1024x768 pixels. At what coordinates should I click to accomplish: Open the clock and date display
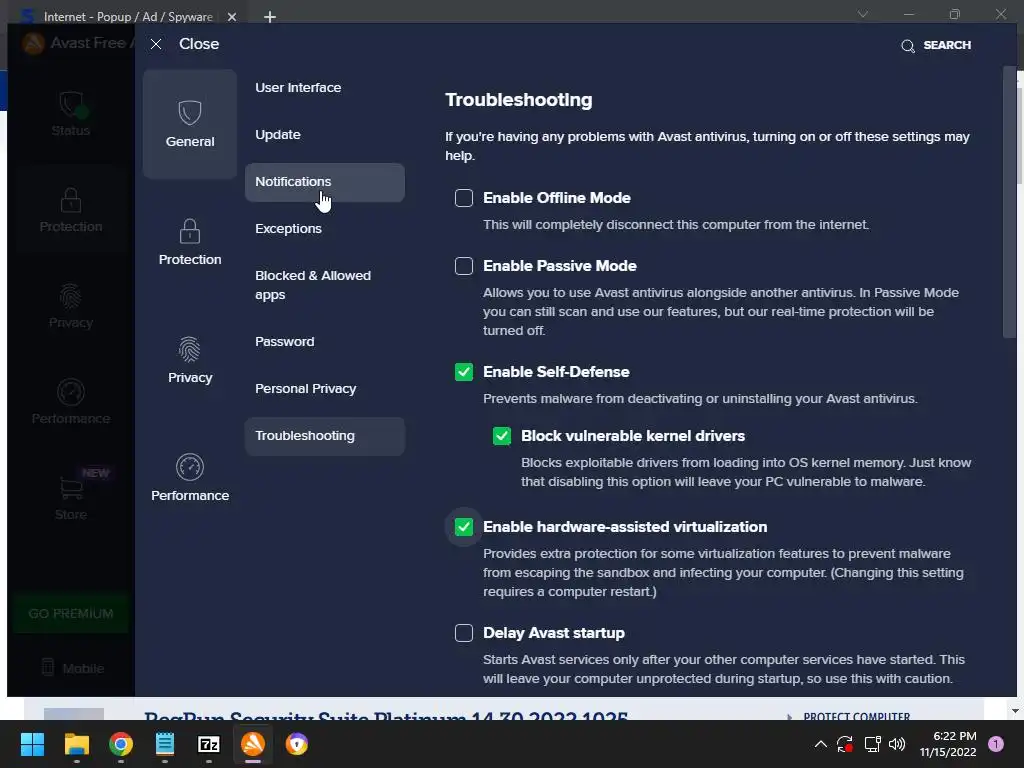(948, 744)
